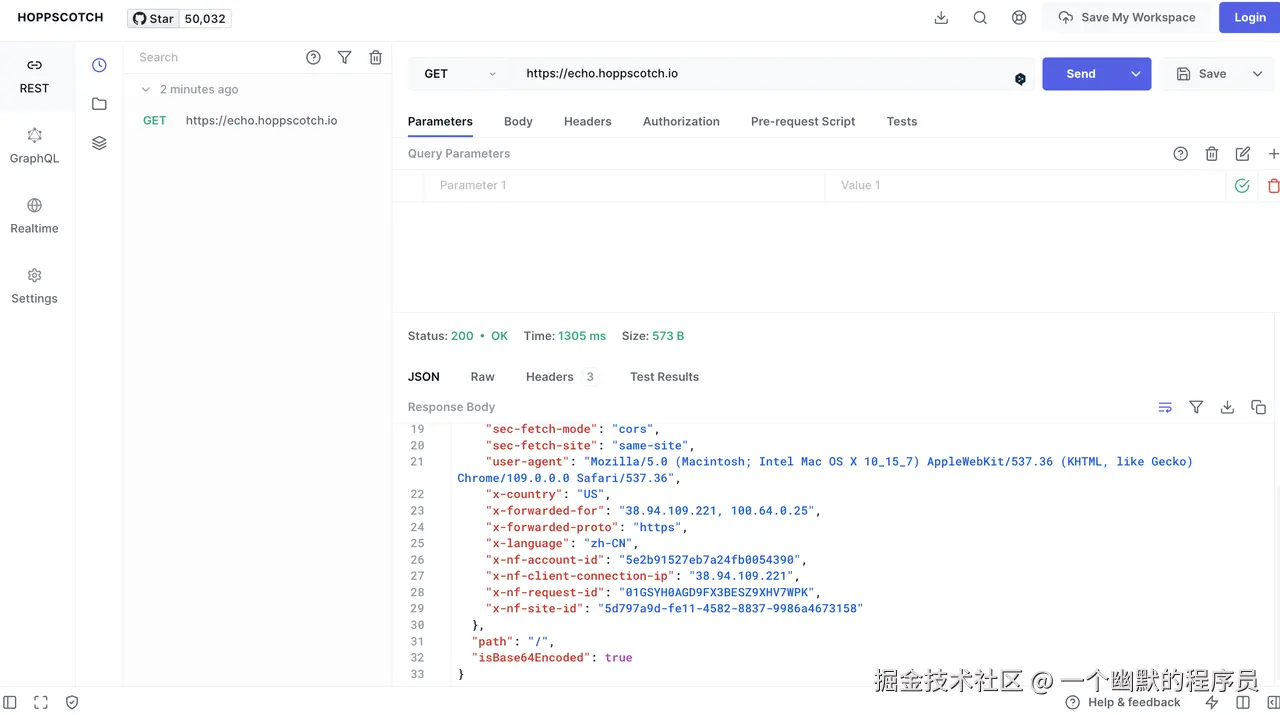Open the filter icon above the history list

pyautogui.click(x=344, y=57)
